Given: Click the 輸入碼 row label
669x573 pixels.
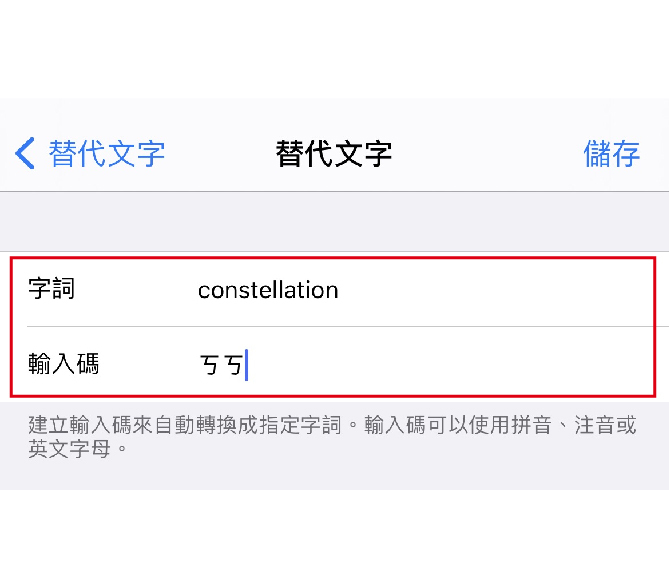Looking at the screenshot, I should pyautogui.click(x=64, y=364).
